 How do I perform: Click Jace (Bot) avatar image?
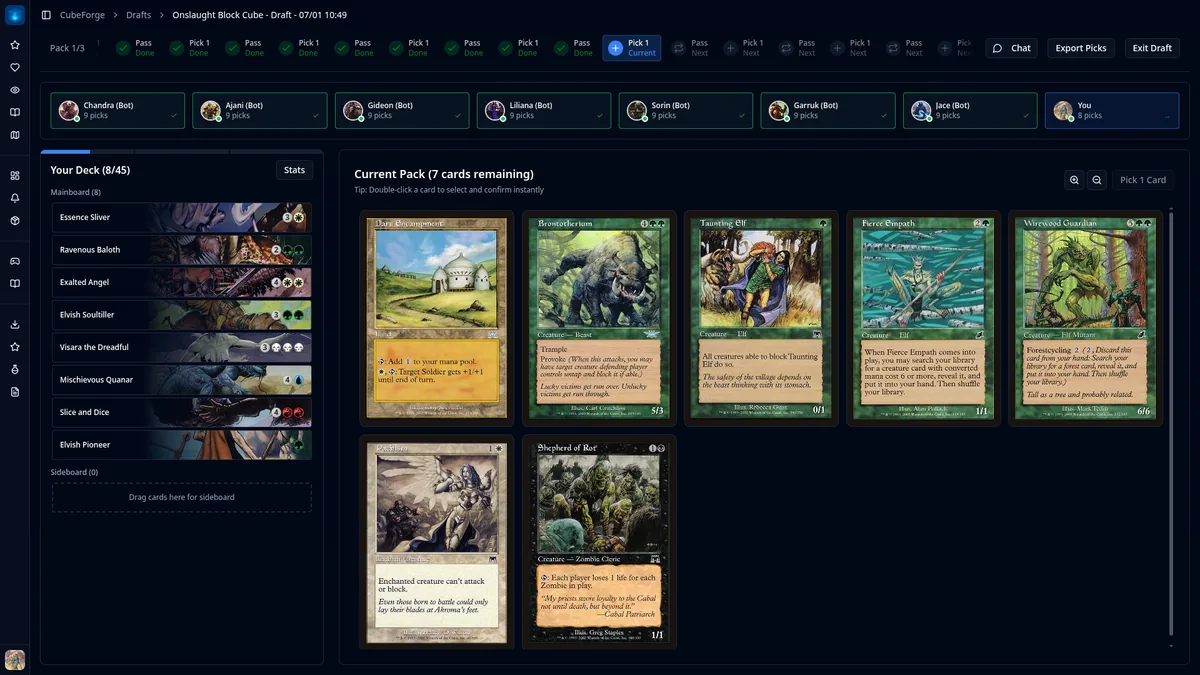tap(921, 111)
